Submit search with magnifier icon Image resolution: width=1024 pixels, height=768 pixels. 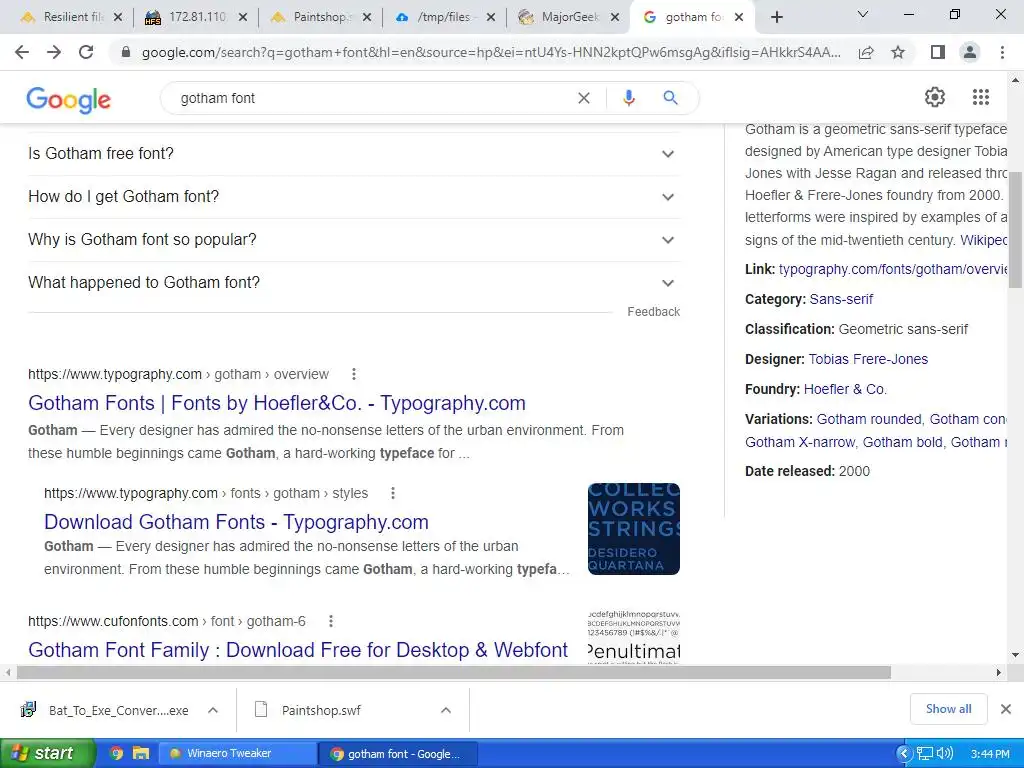(x=670, y=98)
